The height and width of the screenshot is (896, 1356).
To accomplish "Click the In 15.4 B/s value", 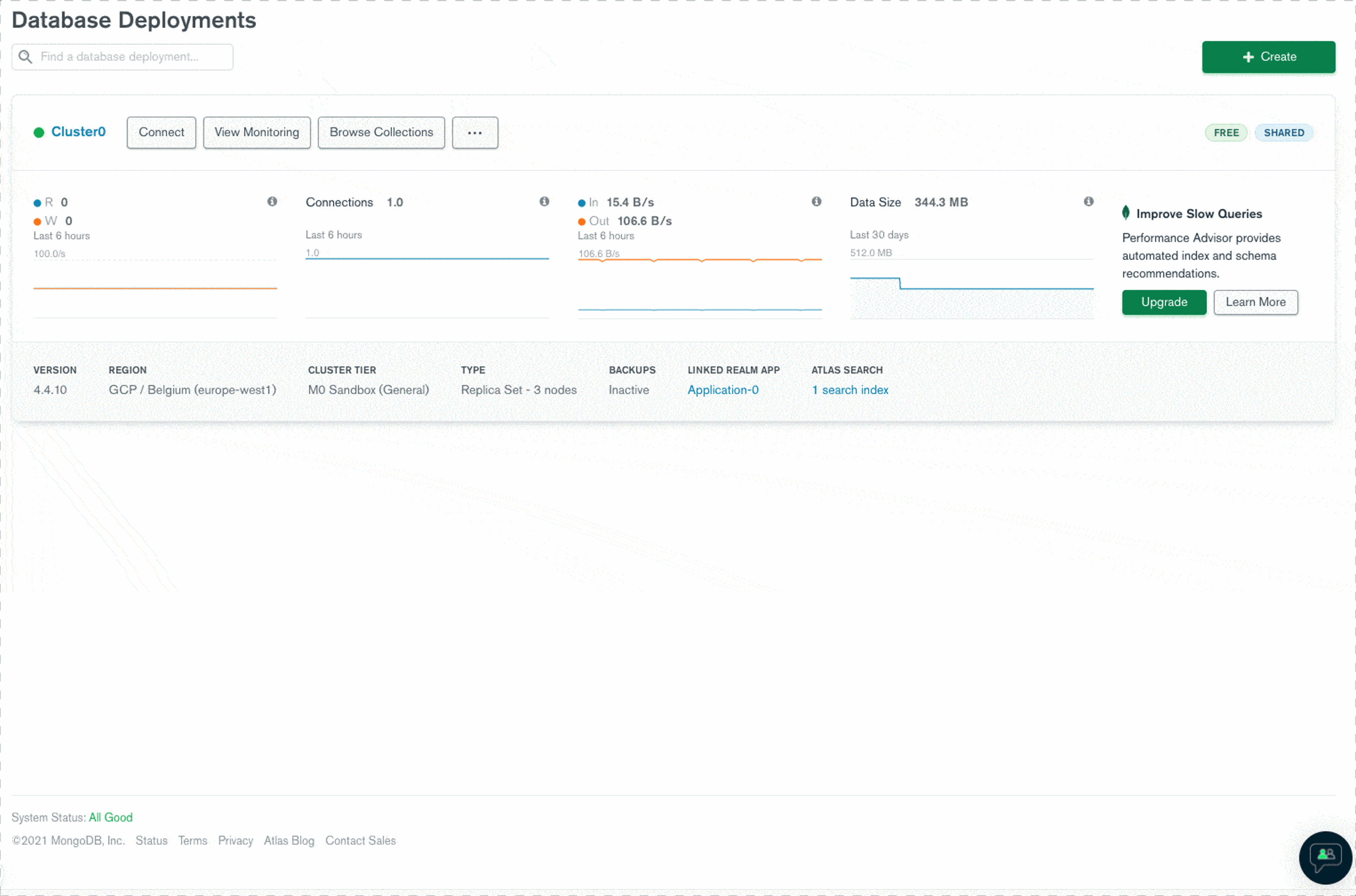I will coord(630,202).
